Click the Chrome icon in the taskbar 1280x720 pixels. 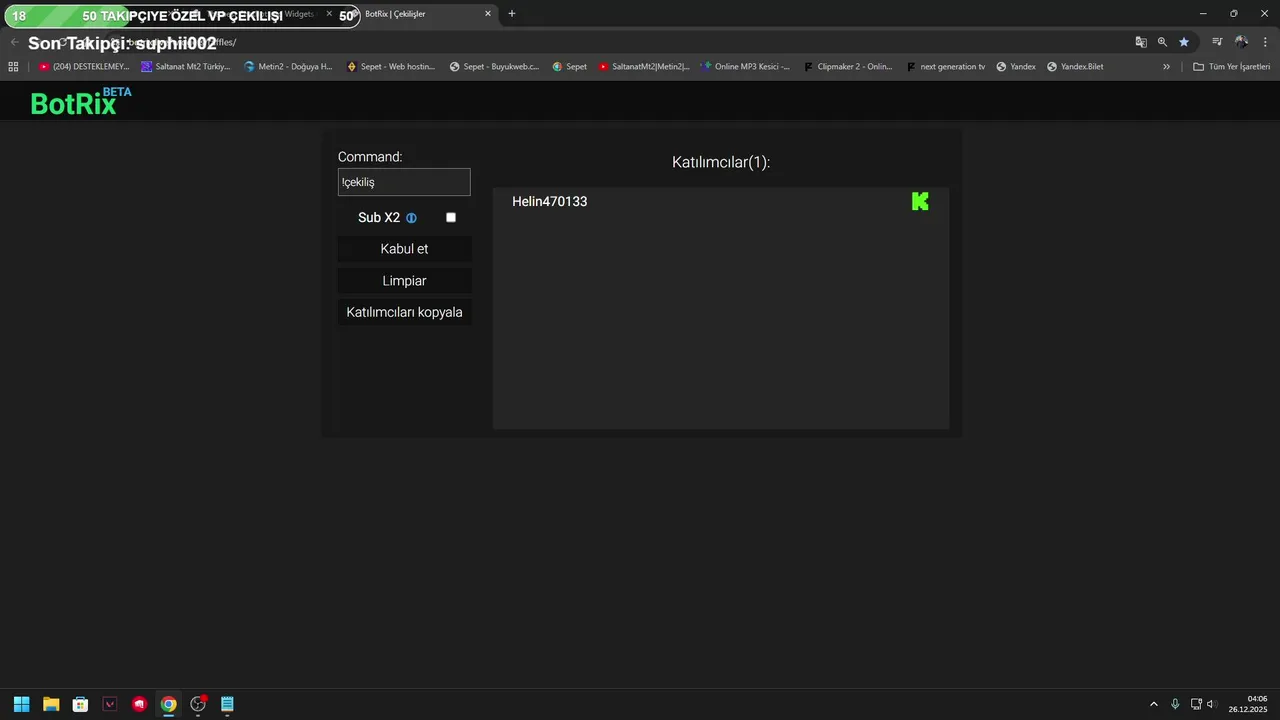point(169,704)
